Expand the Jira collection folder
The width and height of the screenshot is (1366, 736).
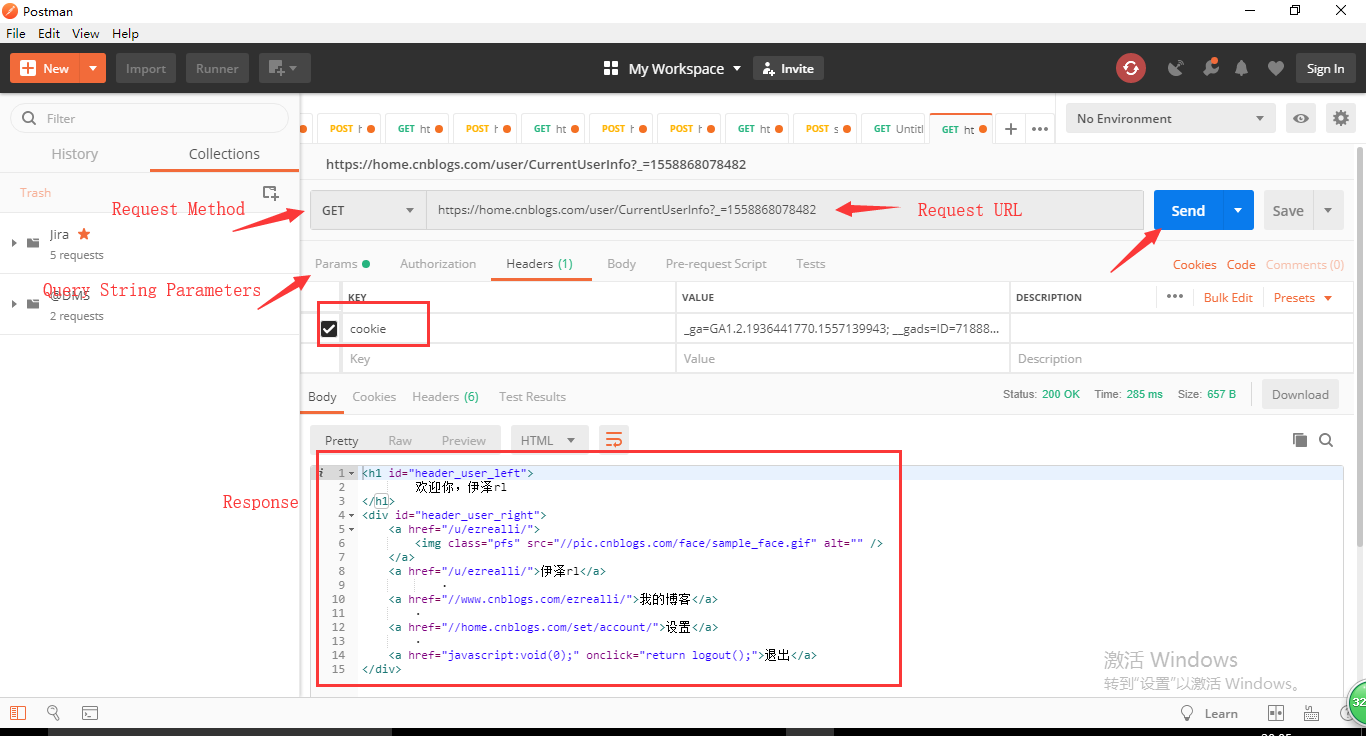click(x=14, y=243)
